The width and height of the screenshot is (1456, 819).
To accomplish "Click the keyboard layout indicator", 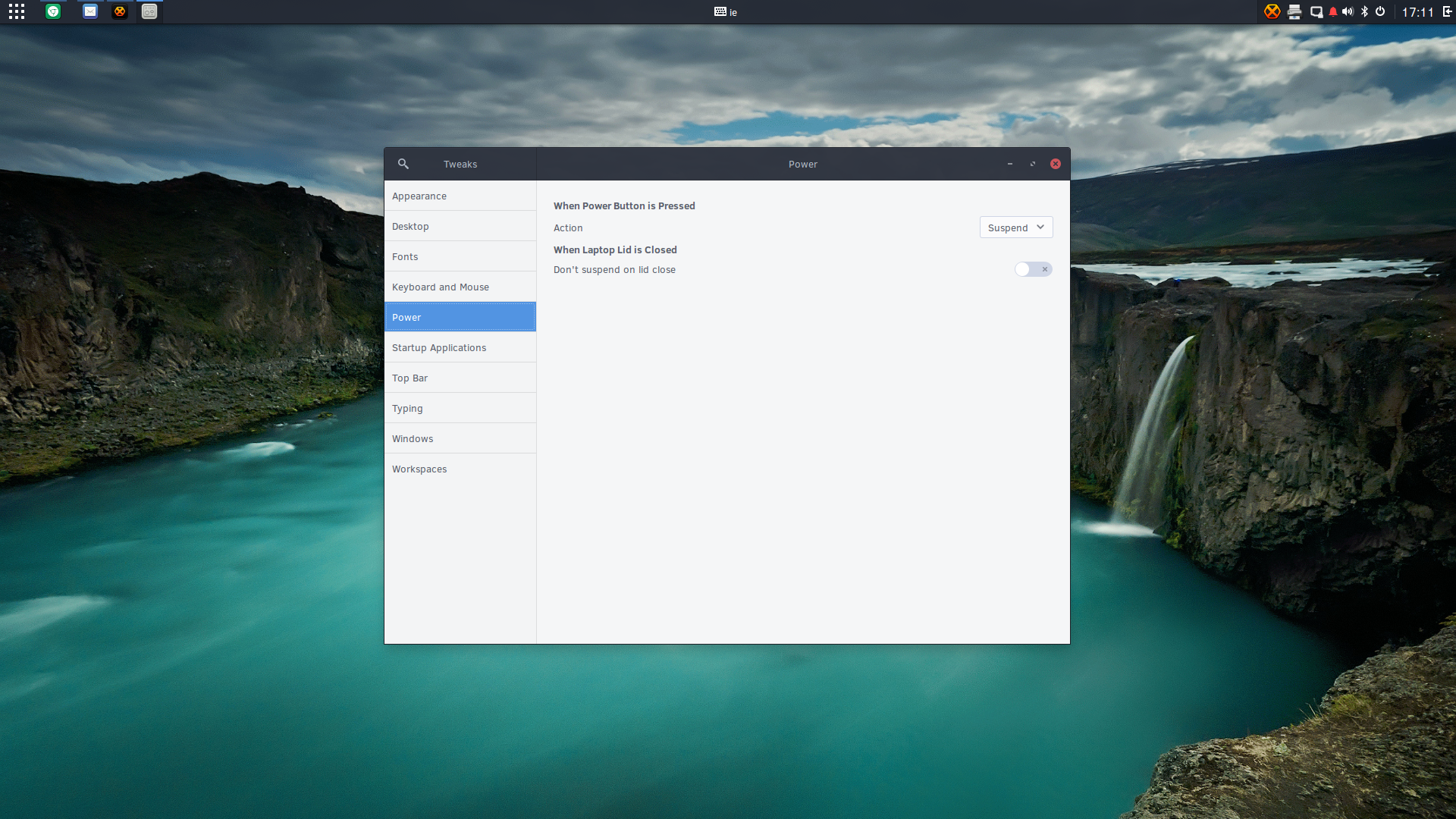I will [726, 12].
